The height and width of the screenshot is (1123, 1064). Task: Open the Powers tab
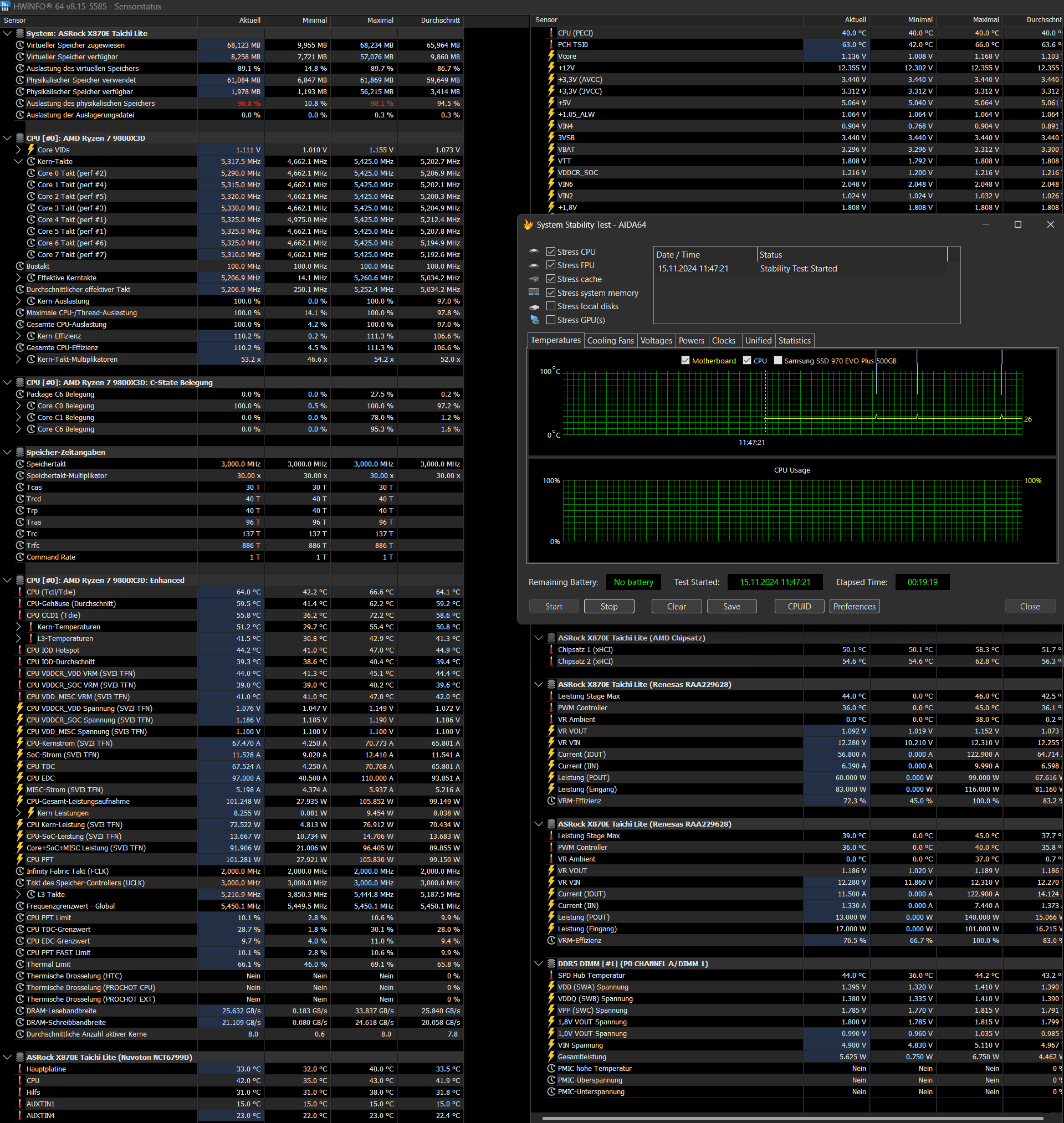click(x=692, y=341)
